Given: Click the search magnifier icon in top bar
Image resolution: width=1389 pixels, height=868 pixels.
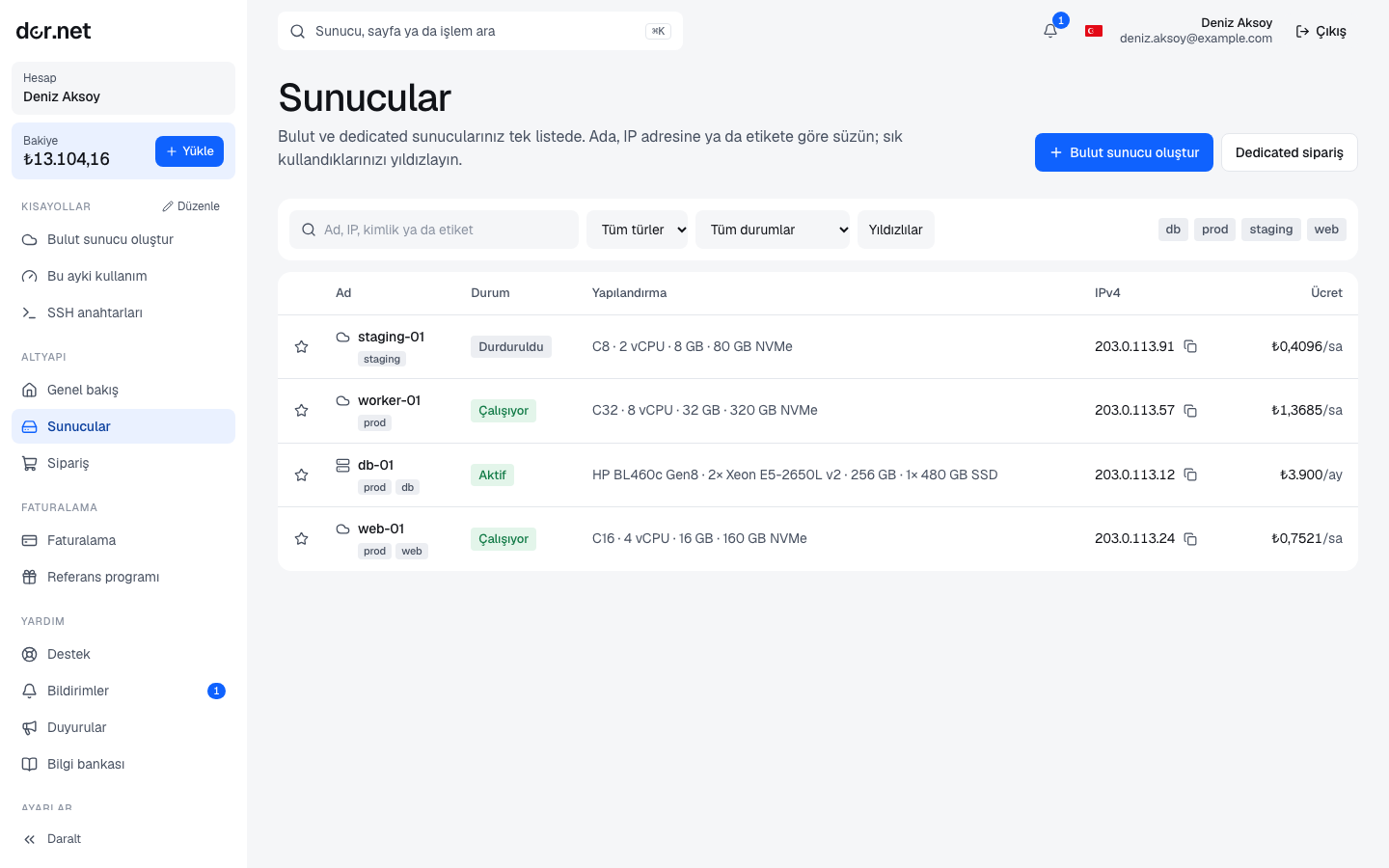Looking at the screenshot, I should pos(298,31).
